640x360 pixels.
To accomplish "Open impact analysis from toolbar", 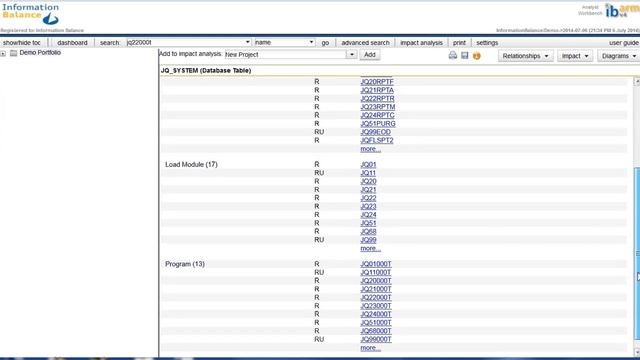I will [x=421, y=42].
